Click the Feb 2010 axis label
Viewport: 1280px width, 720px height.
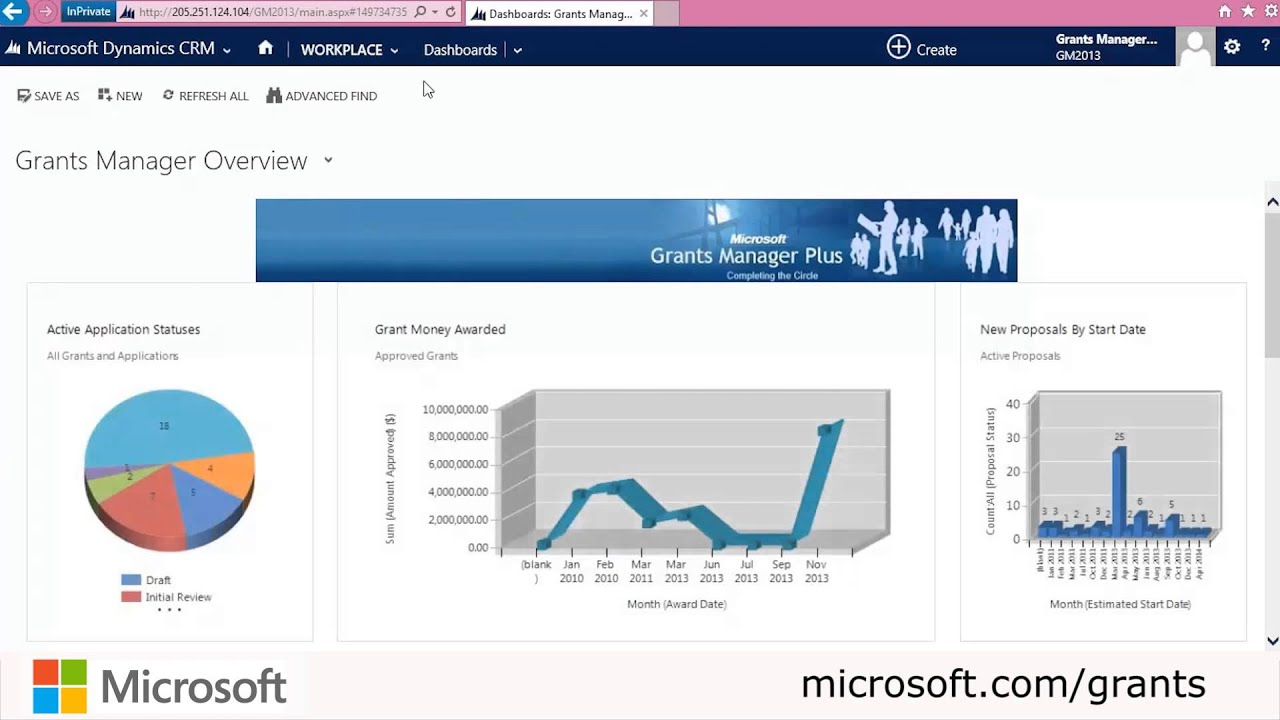pyautogui.click(x=606, y=571)
